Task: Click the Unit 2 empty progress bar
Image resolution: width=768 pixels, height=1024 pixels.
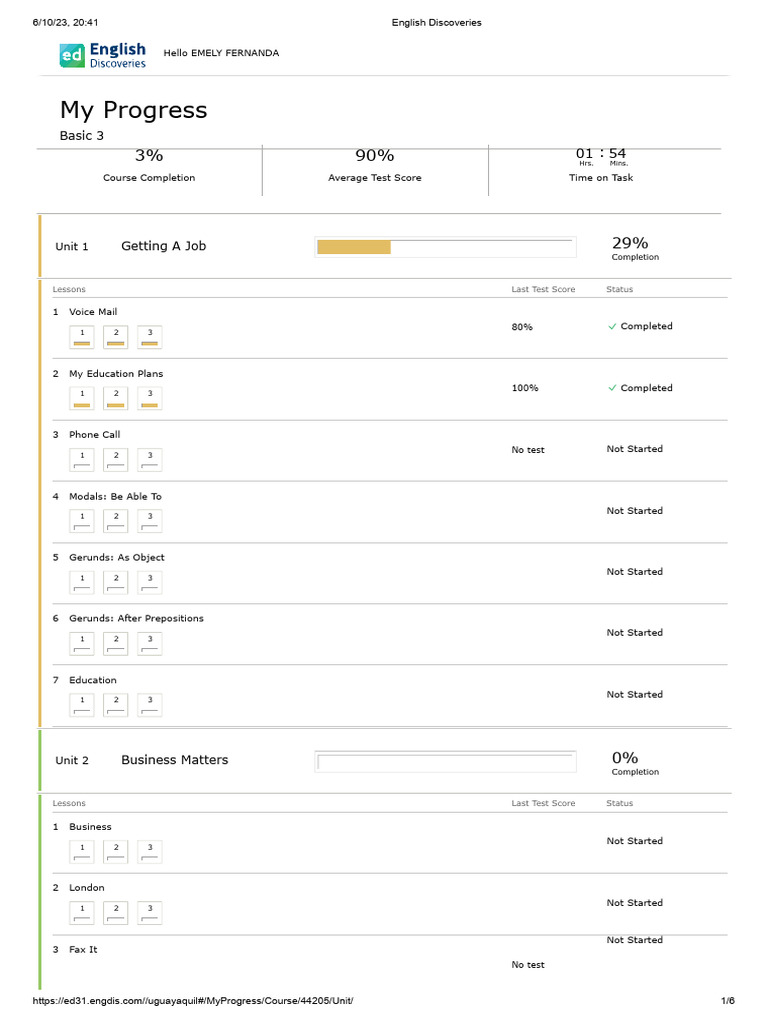Action: tap(444, 762)
